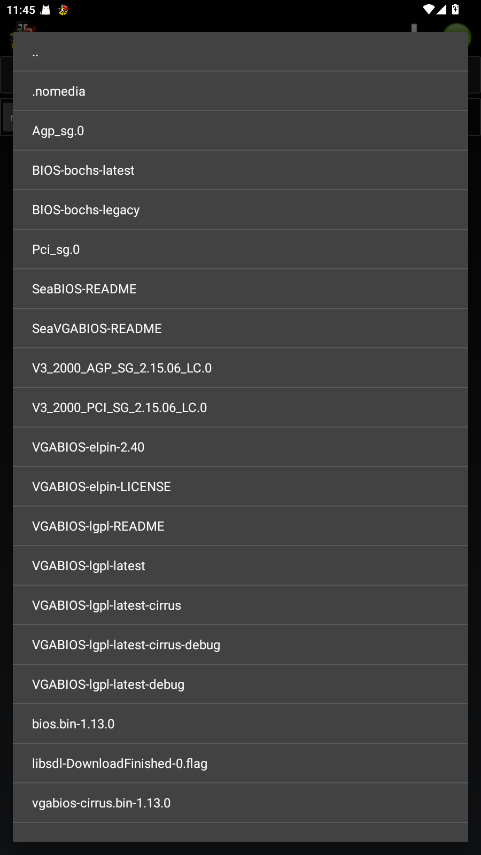The width and height of the screenshot is (481, 855).
Task: Select the .nomedia file
Action: tap(240, 91)
